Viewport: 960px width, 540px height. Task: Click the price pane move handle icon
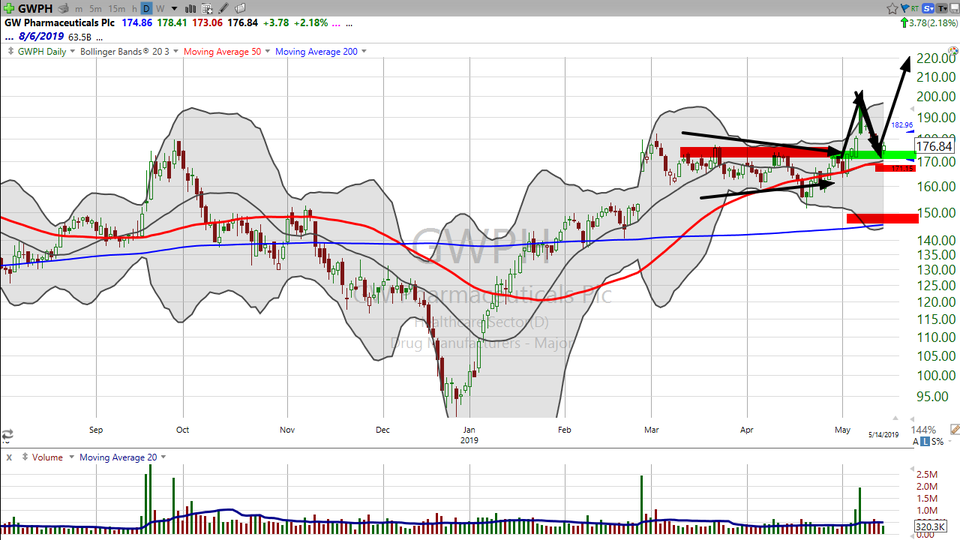click(10, 51)
